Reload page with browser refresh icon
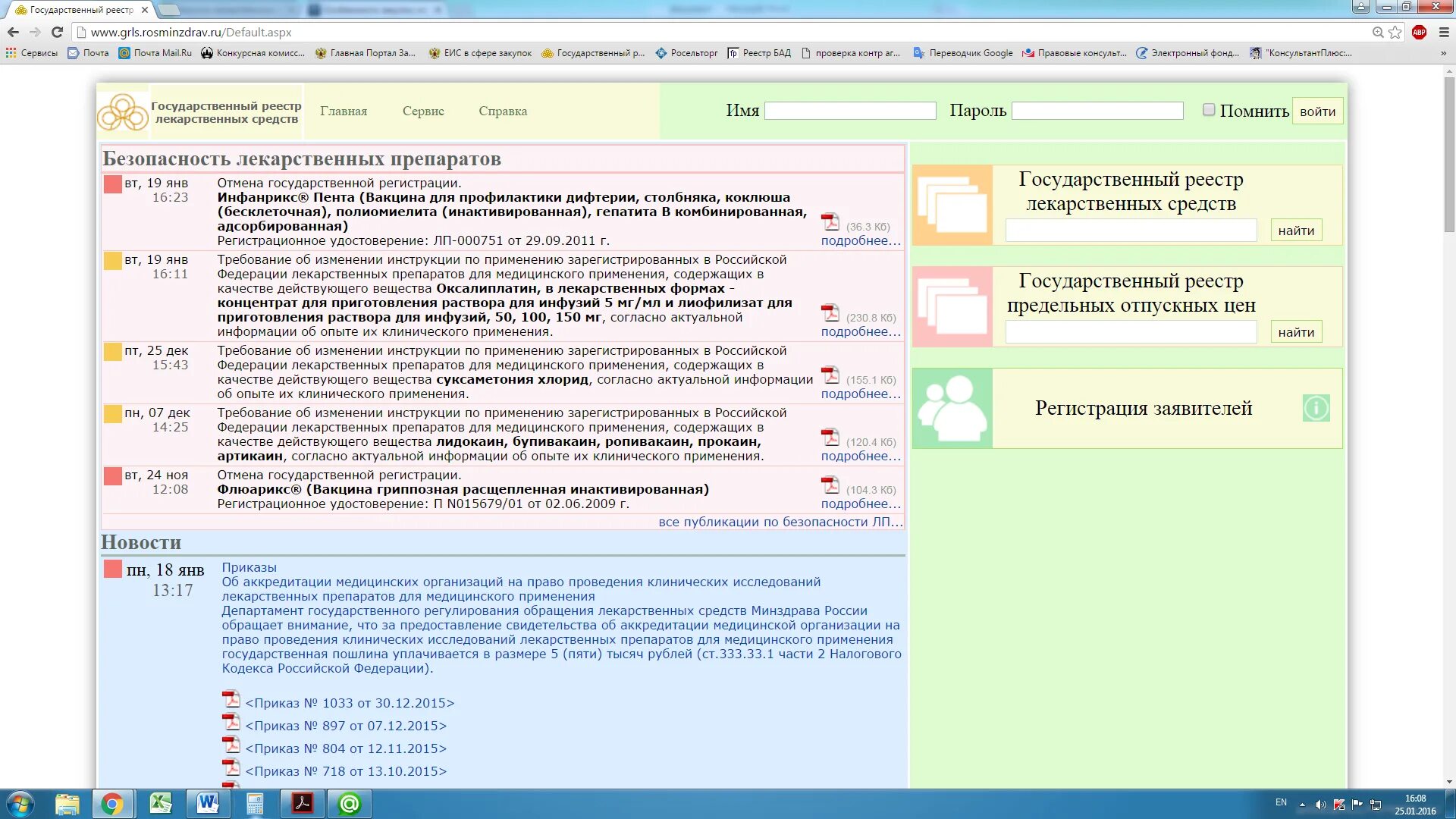Screen dimensions: 1456x819 click(x=57, y=32)
